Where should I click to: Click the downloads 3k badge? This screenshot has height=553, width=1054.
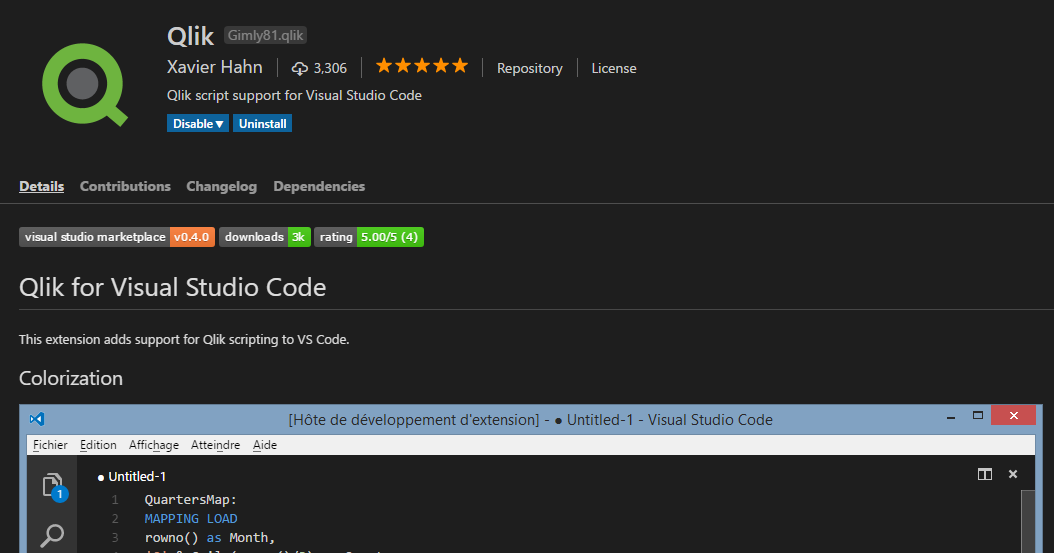pyautogui.click(x=265, y=237)
